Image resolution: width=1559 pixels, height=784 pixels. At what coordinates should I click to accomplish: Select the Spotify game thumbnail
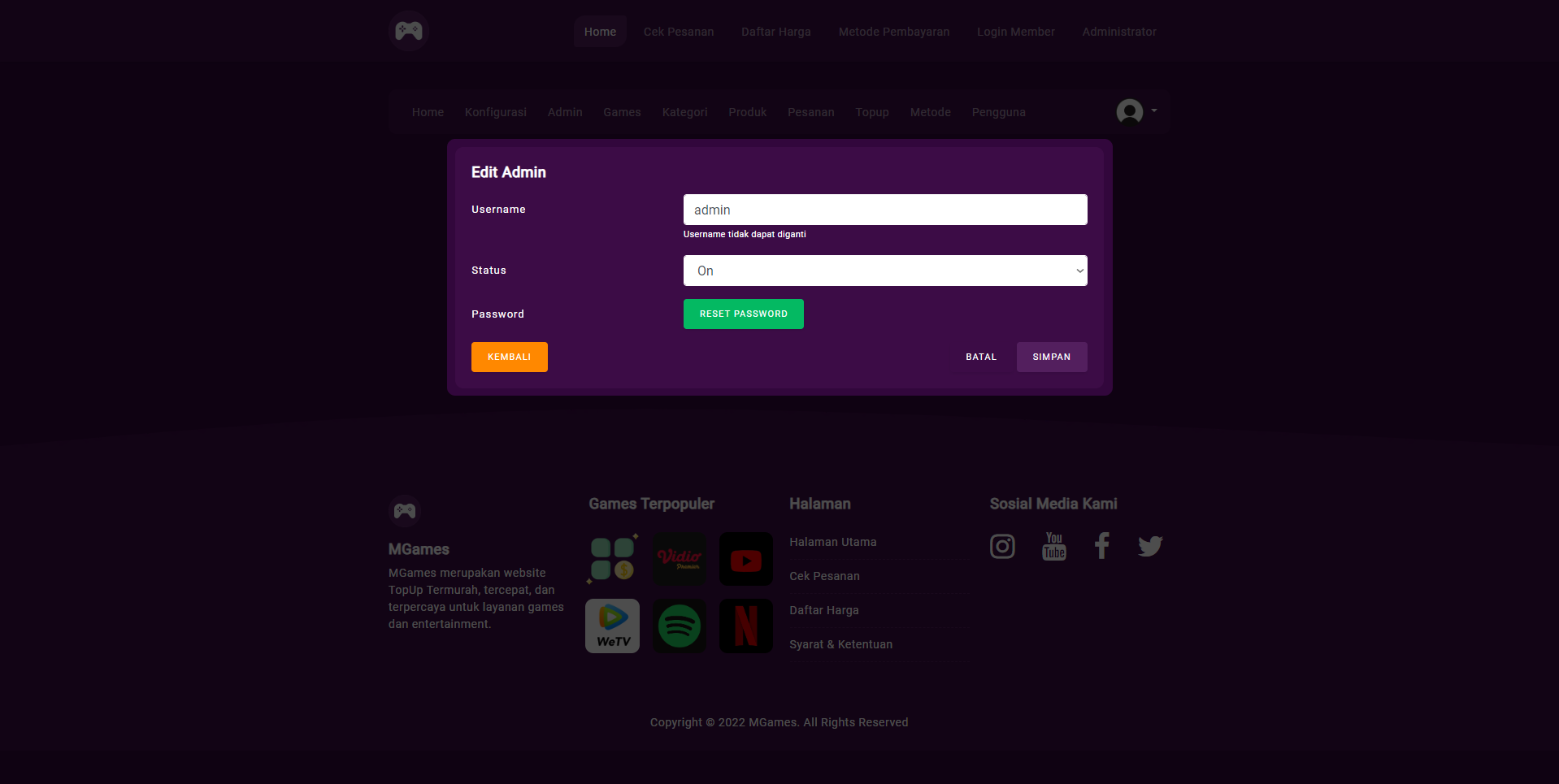click(x=680, y=626)
